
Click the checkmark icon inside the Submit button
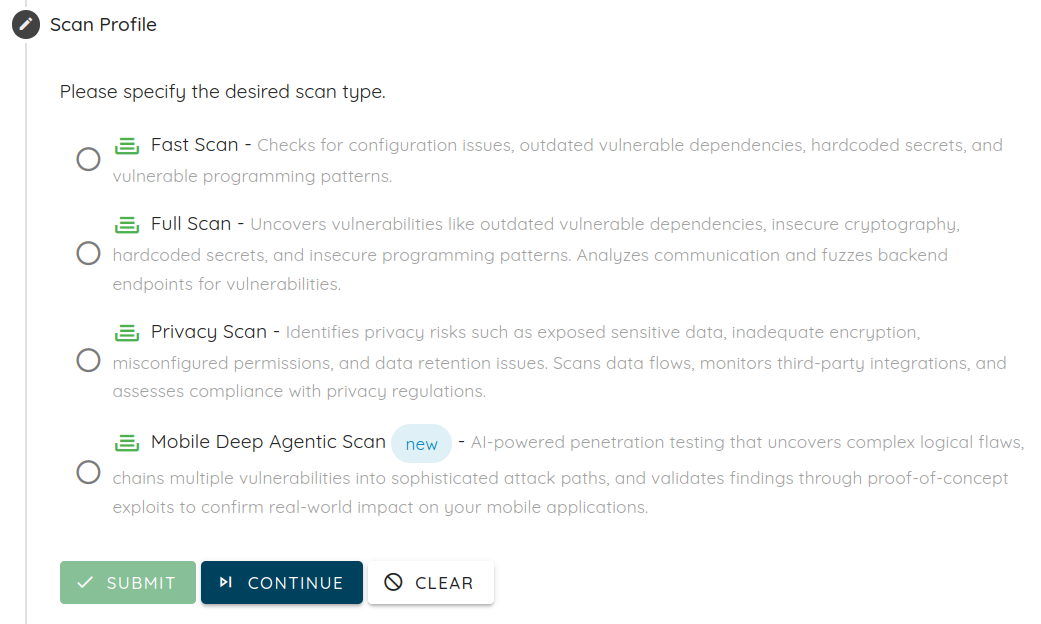[x=84, y=582]
